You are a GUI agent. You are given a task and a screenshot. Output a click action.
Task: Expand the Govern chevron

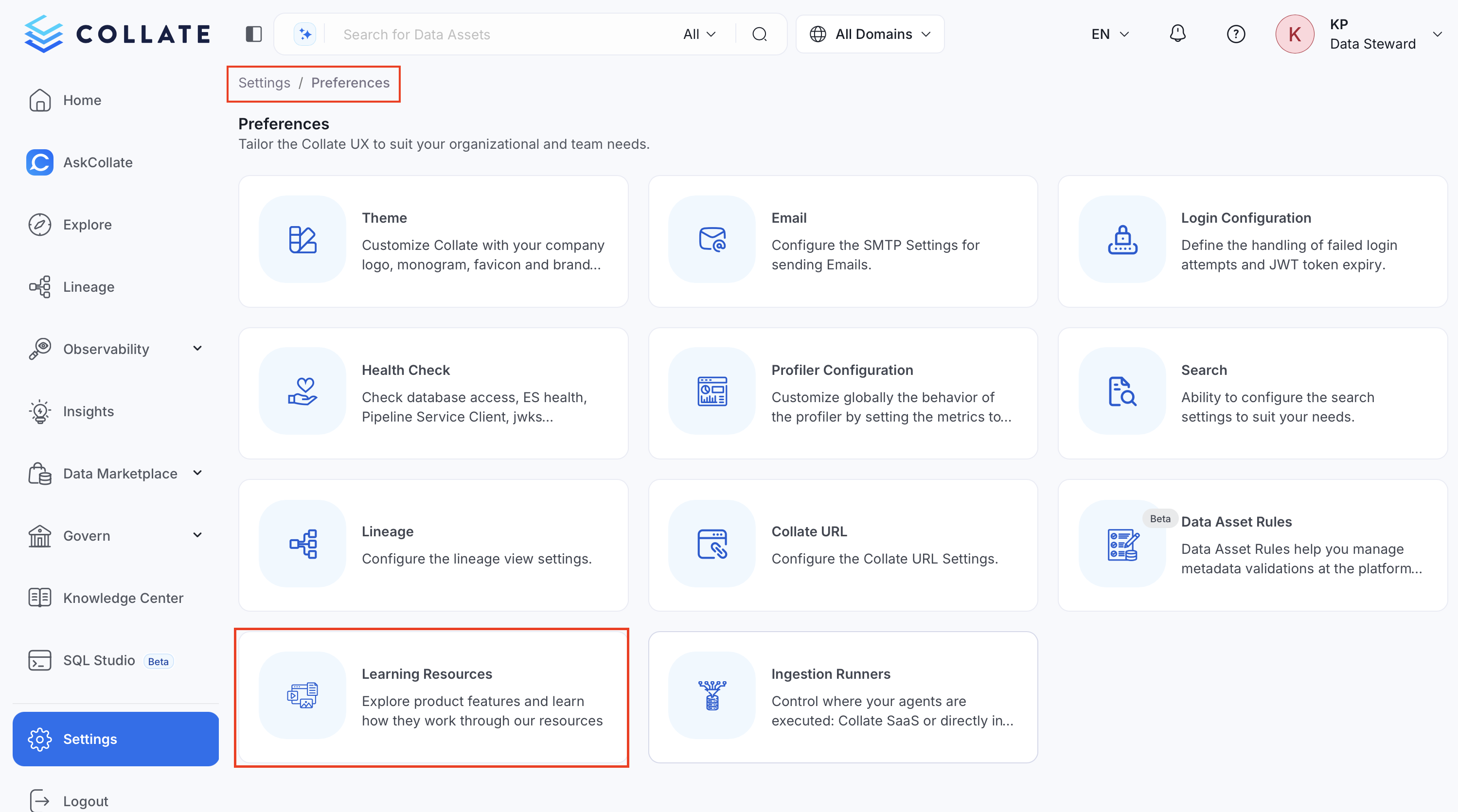click(197, 535)
